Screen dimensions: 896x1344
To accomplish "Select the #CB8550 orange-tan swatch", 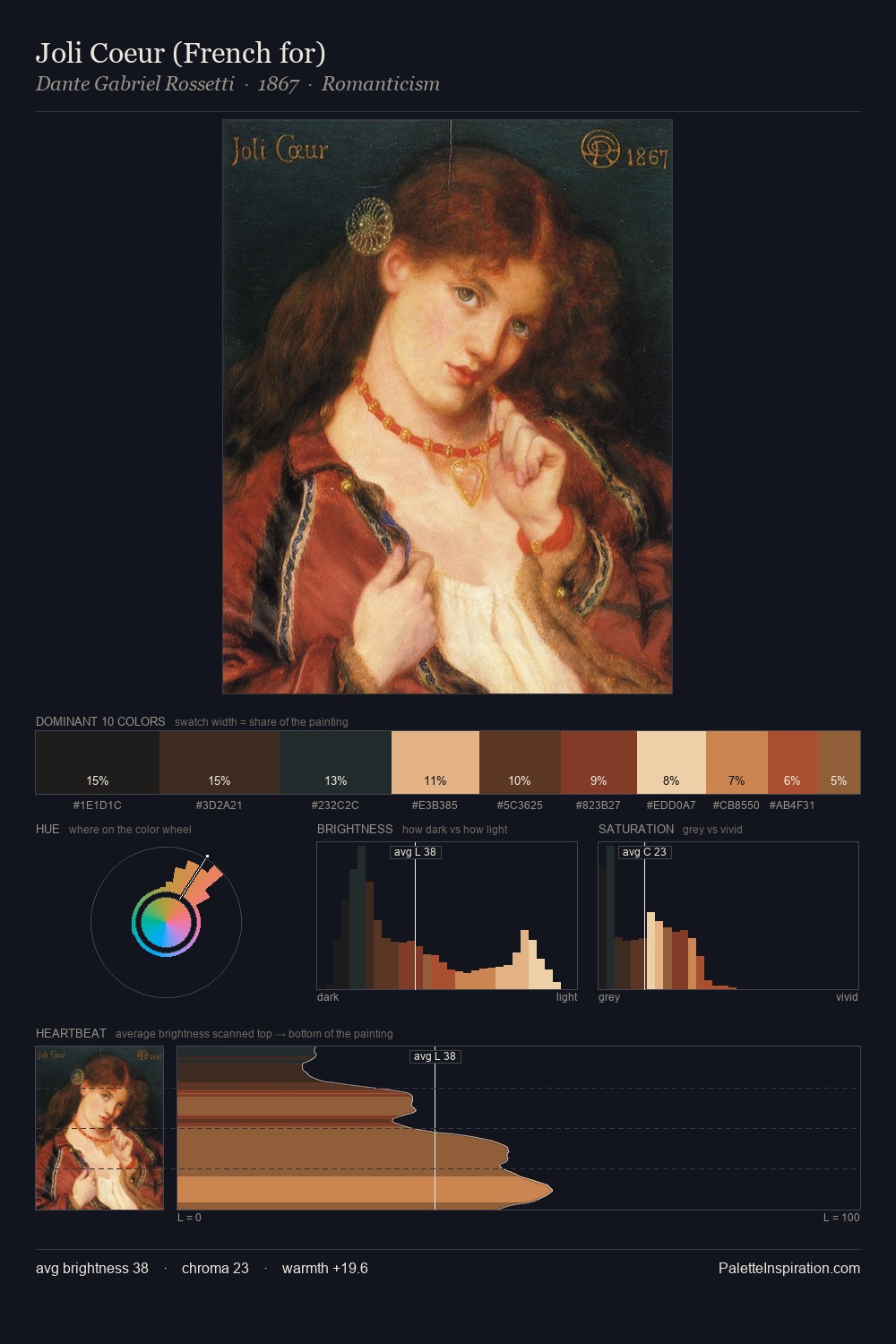I will tap(737, 762).
